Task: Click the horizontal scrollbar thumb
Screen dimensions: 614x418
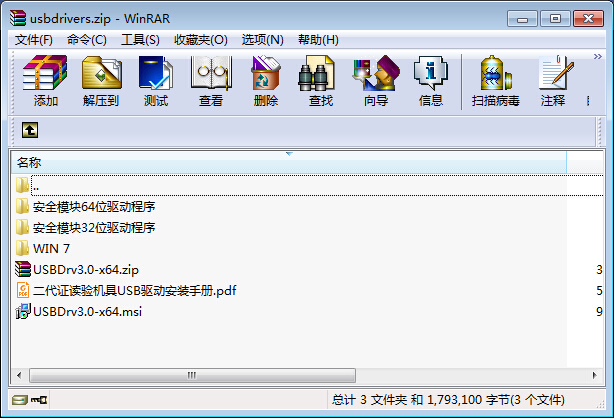Action: pyautogui.click(x=192, y=375)
